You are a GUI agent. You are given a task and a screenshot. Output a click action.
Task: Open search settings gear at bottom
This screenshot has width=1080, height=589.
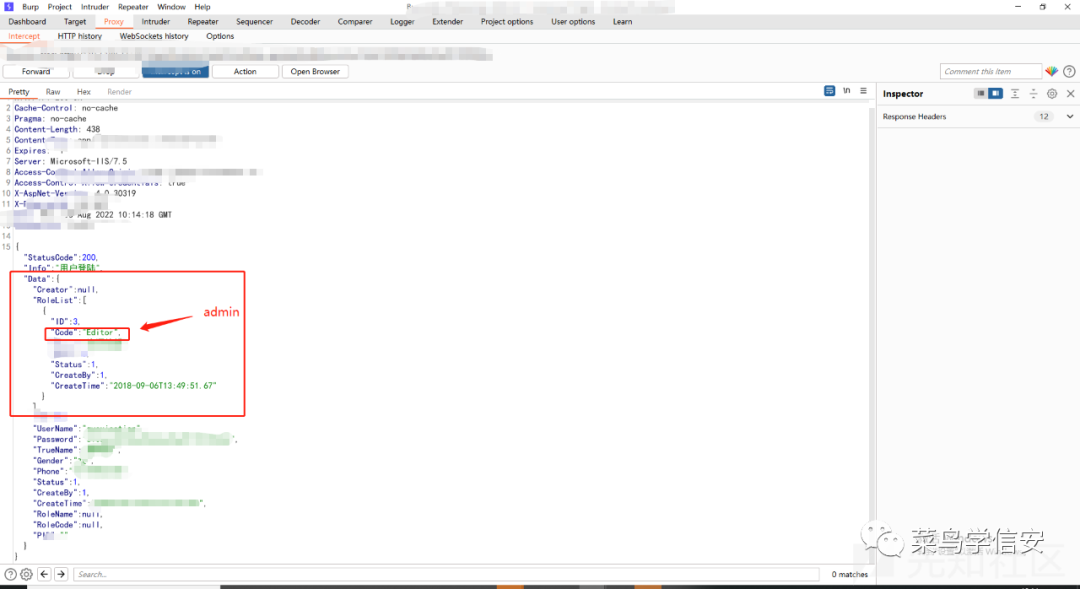26,574
